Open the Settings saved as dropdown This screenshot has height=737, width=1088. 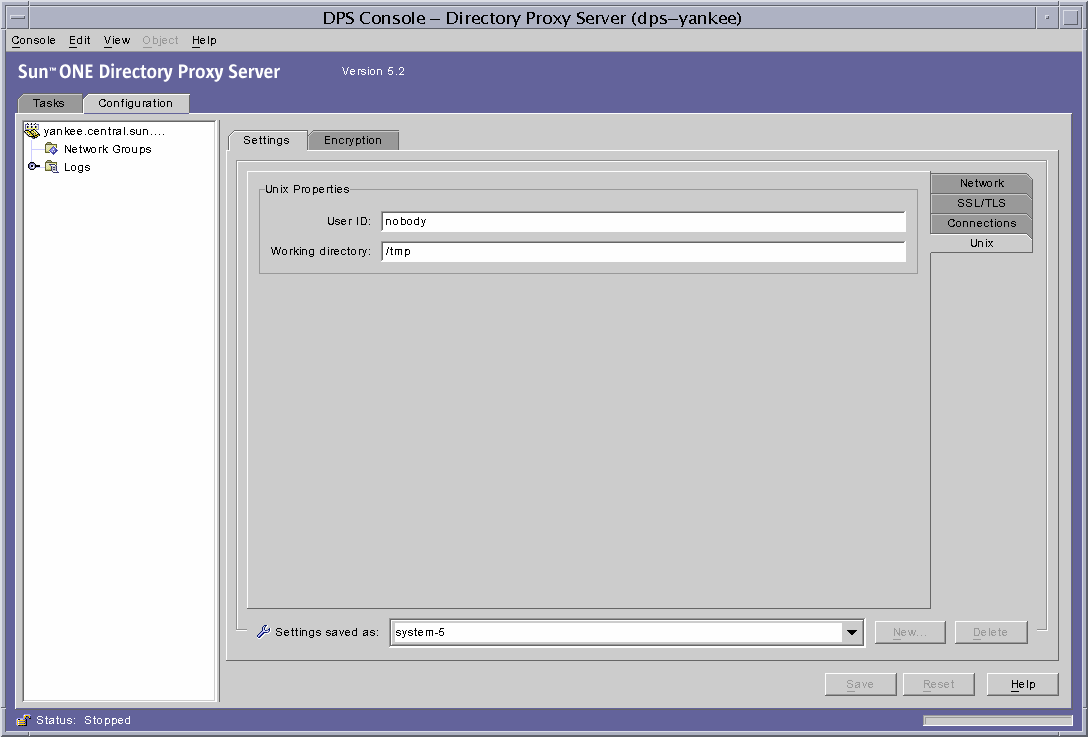852,632
